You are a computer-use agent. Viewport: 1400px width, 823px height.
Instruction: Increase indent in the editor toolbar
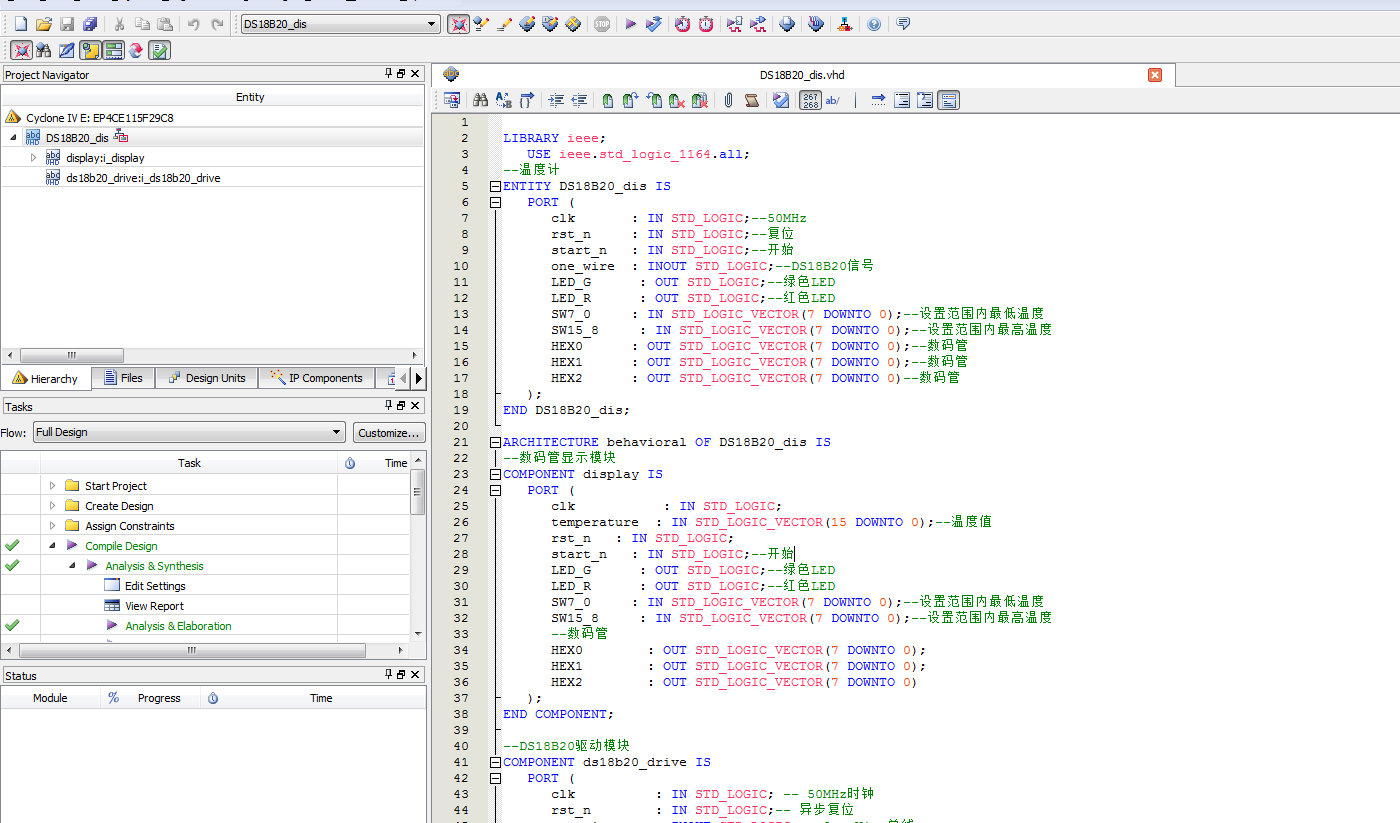[x=556, y=100]
